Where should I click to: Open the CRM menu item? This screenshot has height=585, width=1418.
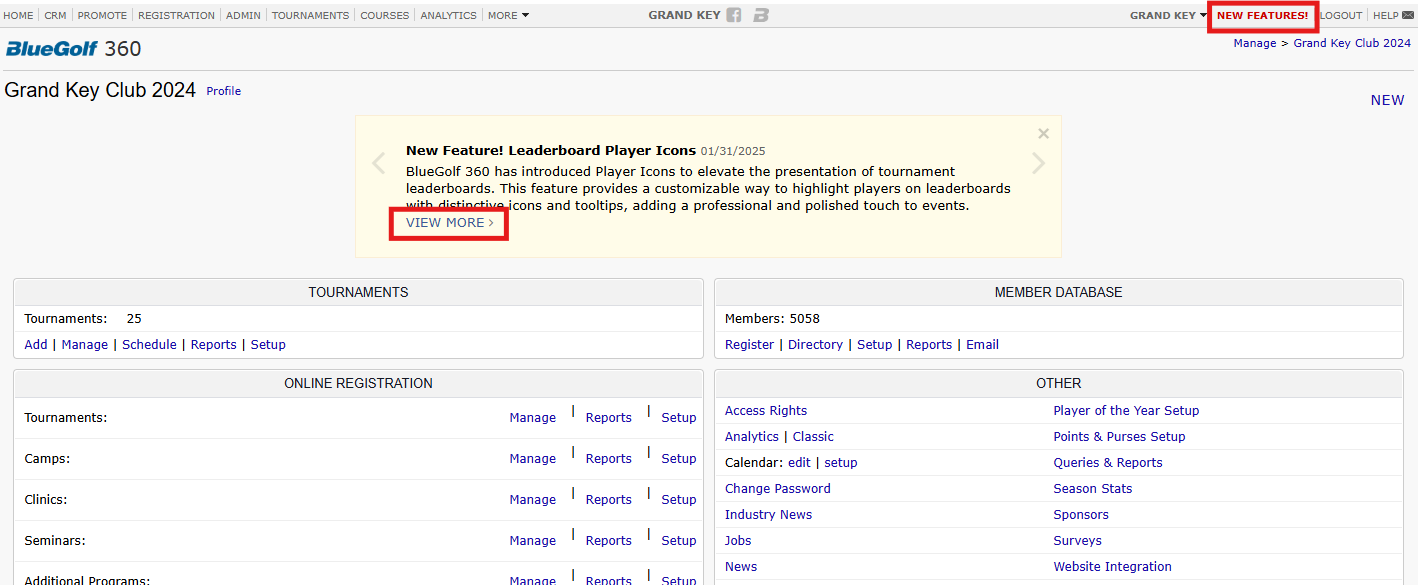coord(55,16)
